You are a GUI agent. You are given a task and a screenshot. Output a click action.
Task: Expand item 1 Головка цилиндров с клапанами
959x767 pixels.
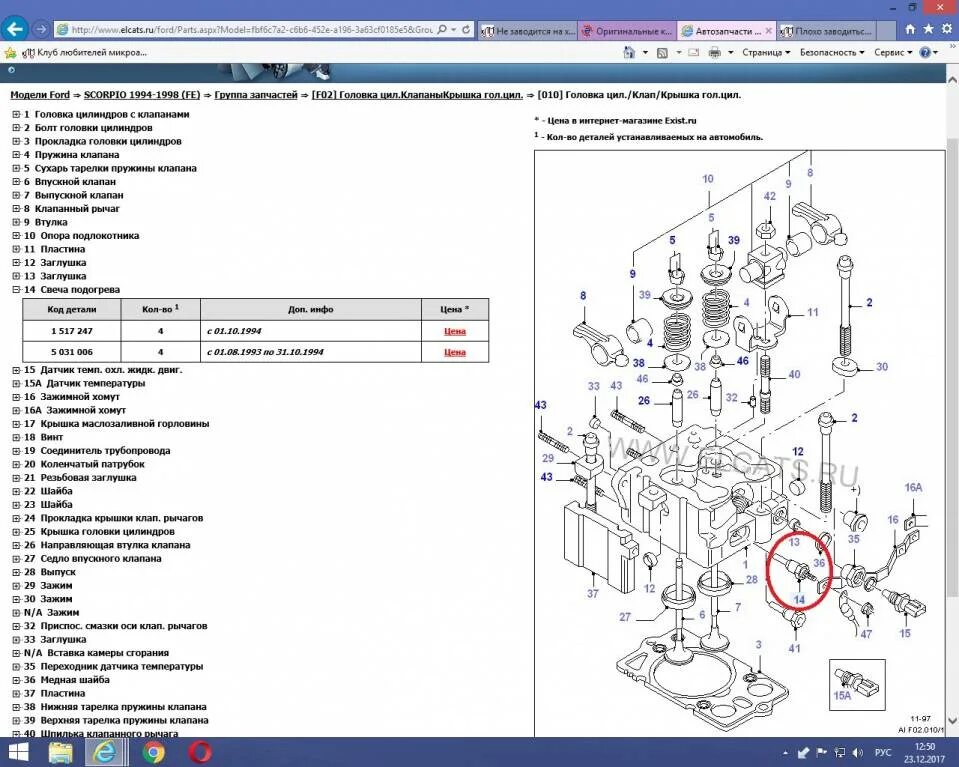(17, 114)
